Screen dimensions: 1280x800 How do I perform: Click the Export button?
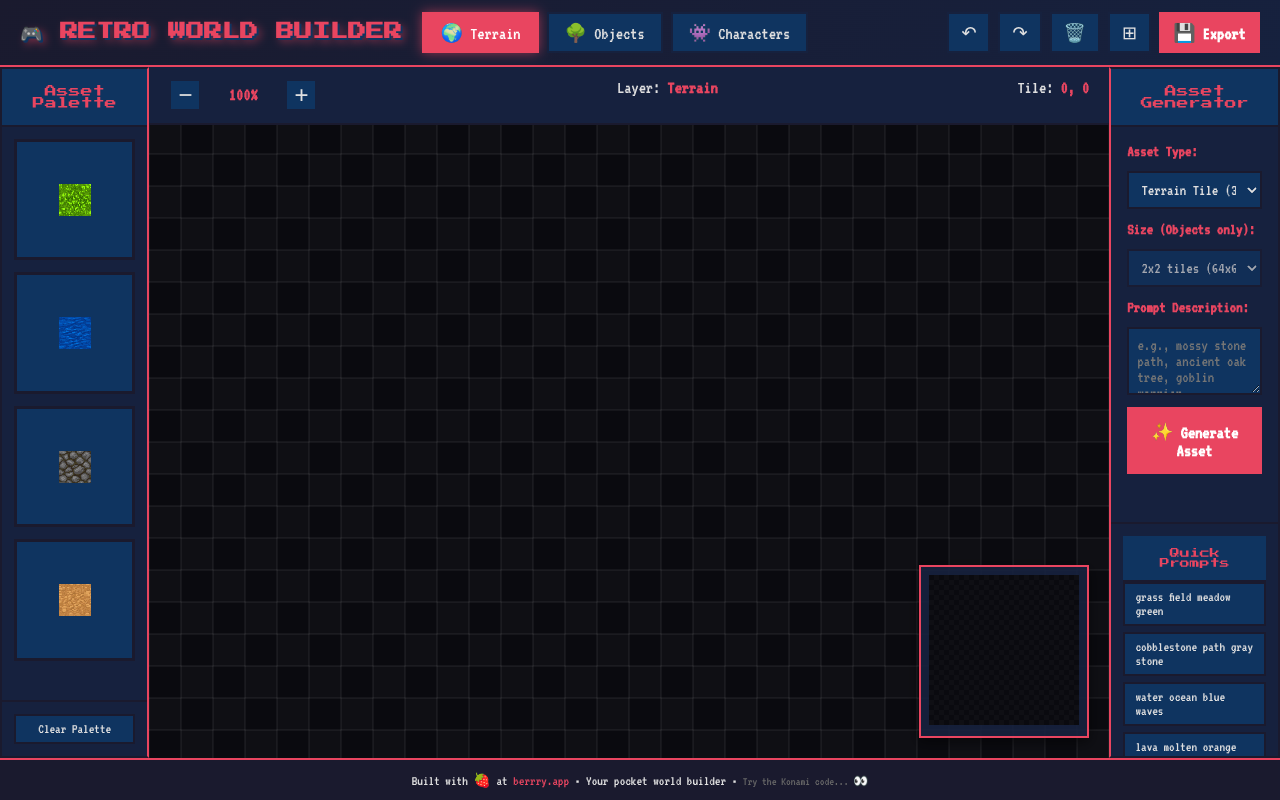(x=1209, y=33)
